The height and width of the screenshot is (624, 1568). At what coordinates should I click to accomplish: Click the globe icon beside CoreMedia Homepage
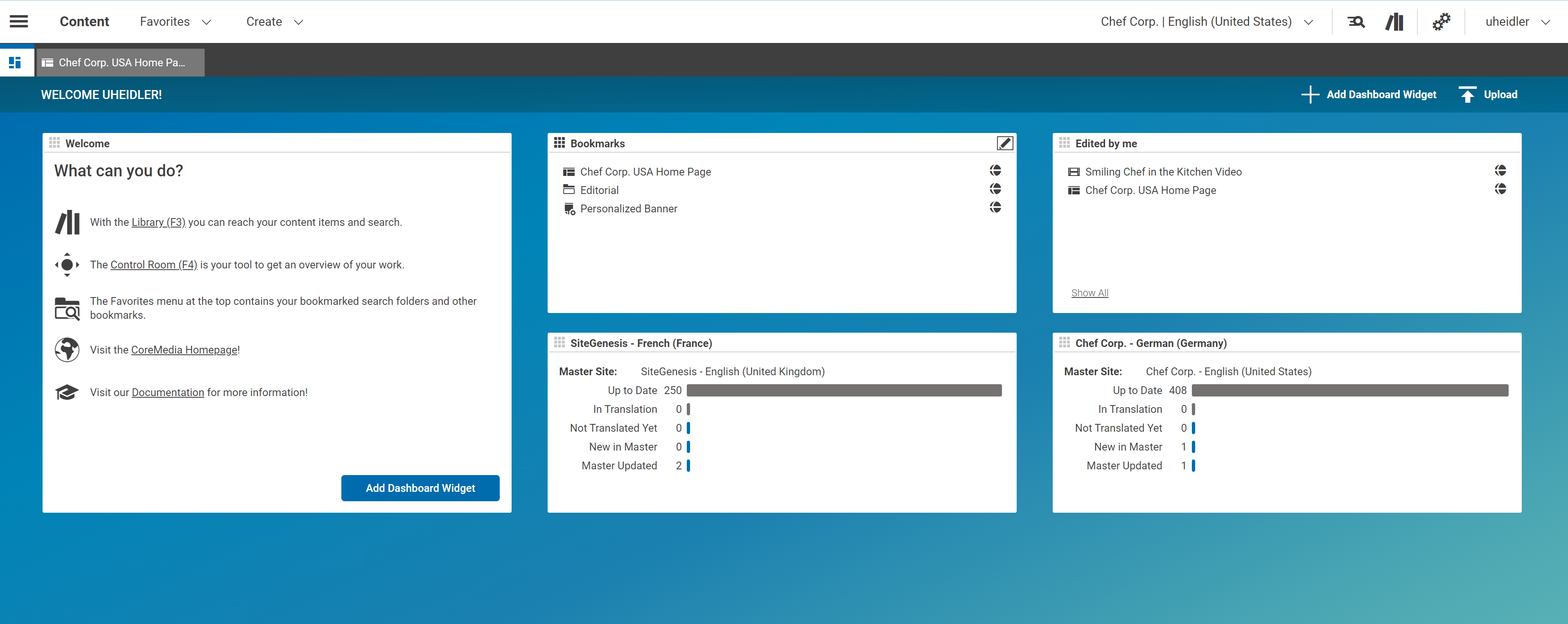[67, 350]
